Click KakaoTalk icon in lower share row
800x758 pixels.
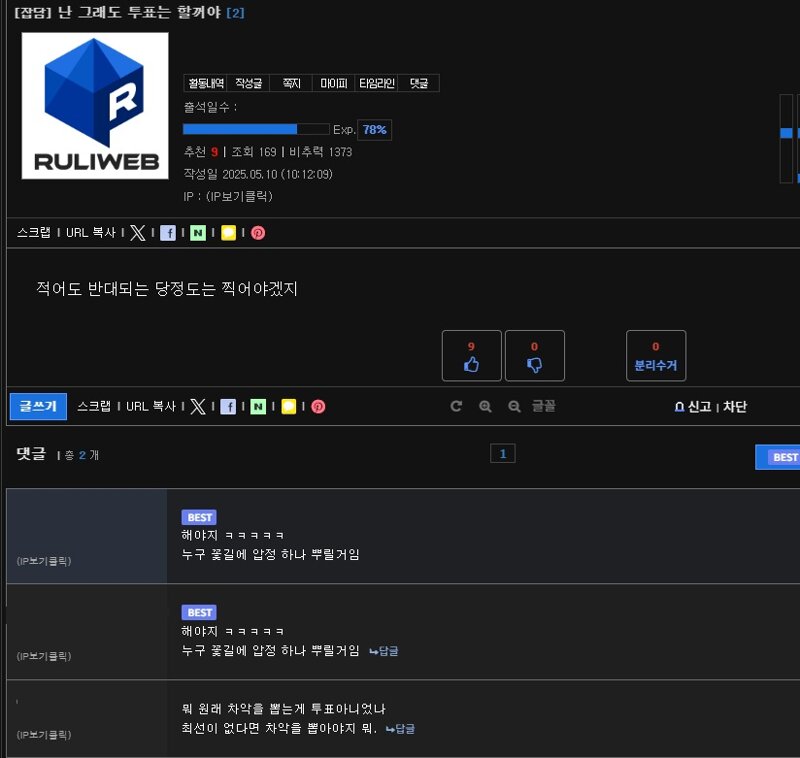[x=288, y=407]
